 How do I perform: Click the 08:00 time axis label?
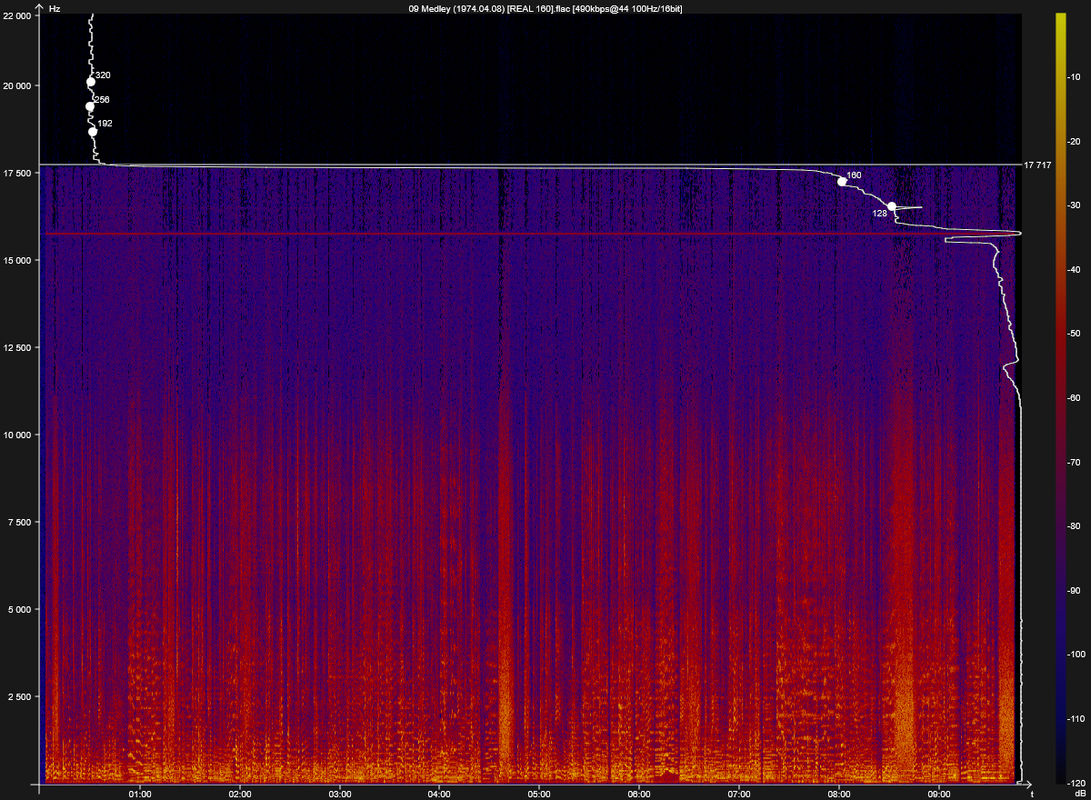(838, 794)
